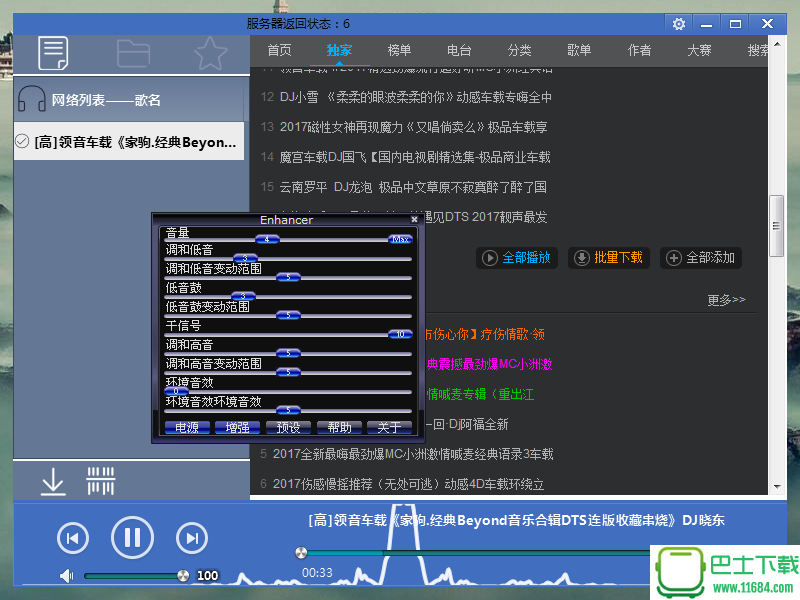Toggle Enhancer 电源 power button
This screenshot has width=800, height=600.
pyautogui.click(x=187, y=427)
